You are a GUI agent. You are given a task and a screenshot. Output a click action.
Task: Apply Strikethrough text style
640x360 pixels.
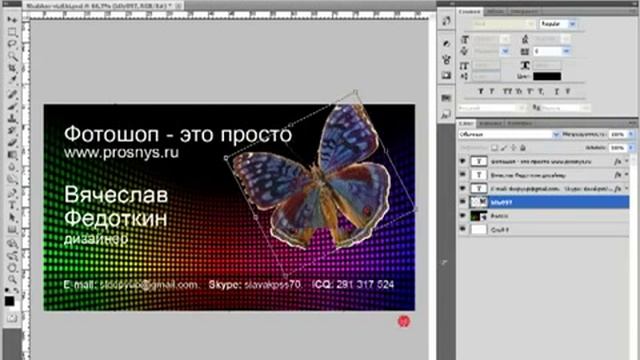(x=568, y=91)
